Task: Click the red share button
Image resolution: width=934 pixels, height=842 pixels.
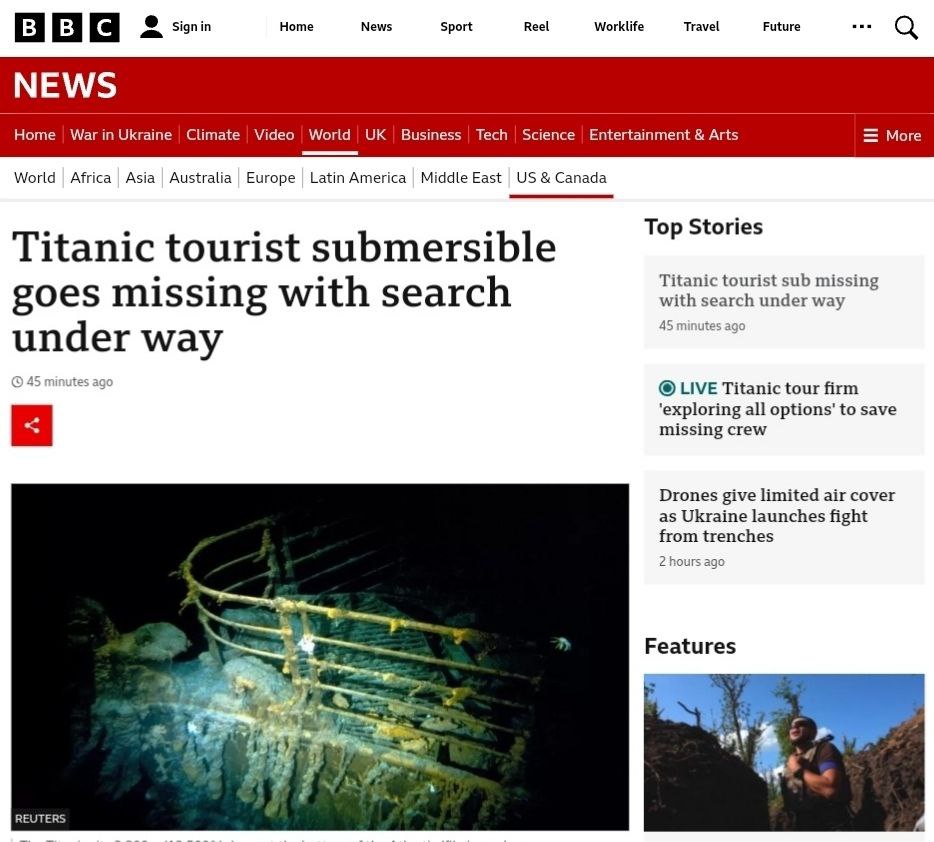Action: 32,425
